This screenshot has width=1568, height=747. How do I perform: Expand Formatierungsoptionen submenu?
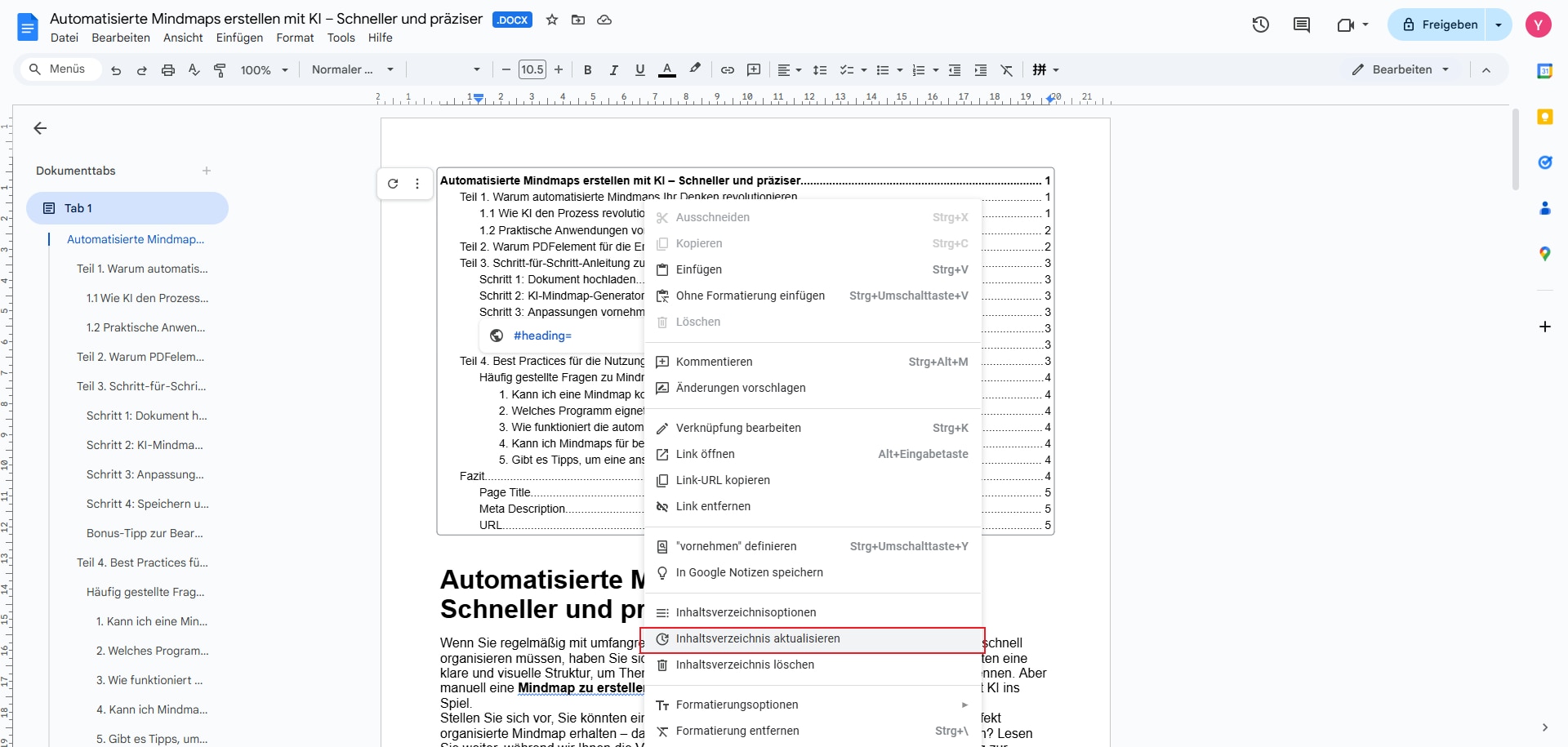(x=813, y=705)
